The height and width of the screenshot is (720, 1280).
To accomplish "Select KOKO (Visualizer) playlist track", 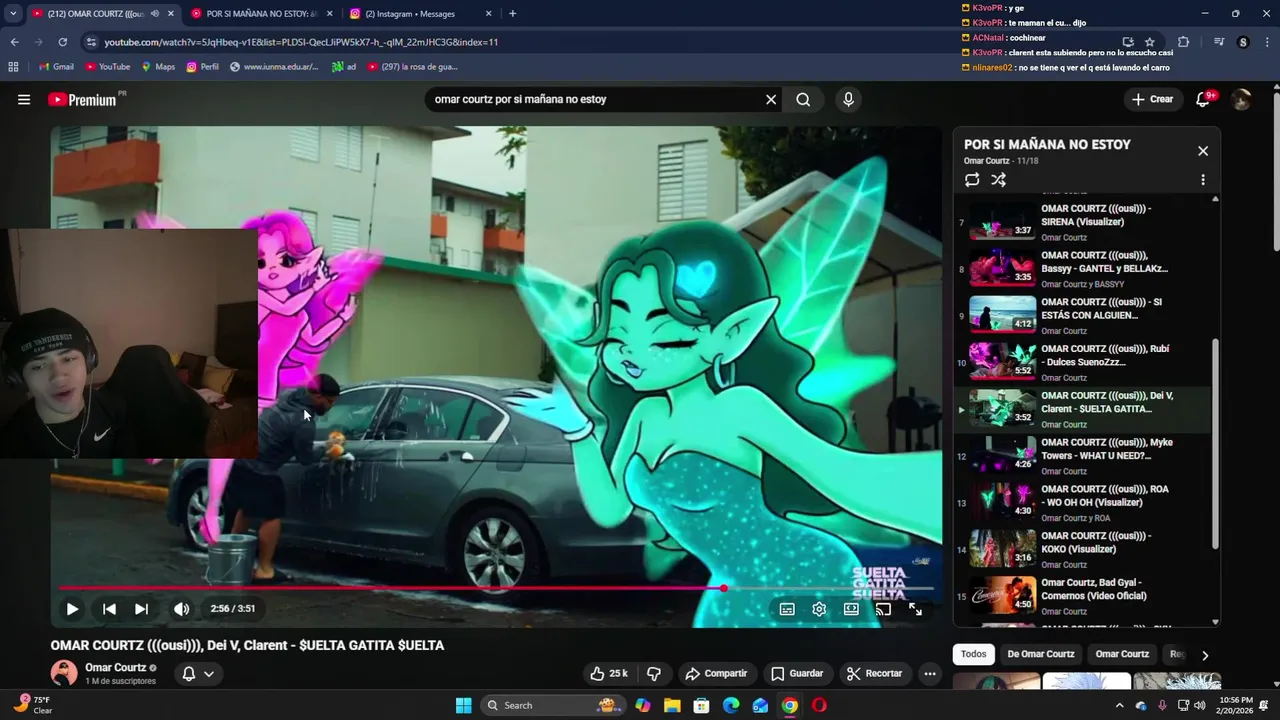I will [1083, 550].
